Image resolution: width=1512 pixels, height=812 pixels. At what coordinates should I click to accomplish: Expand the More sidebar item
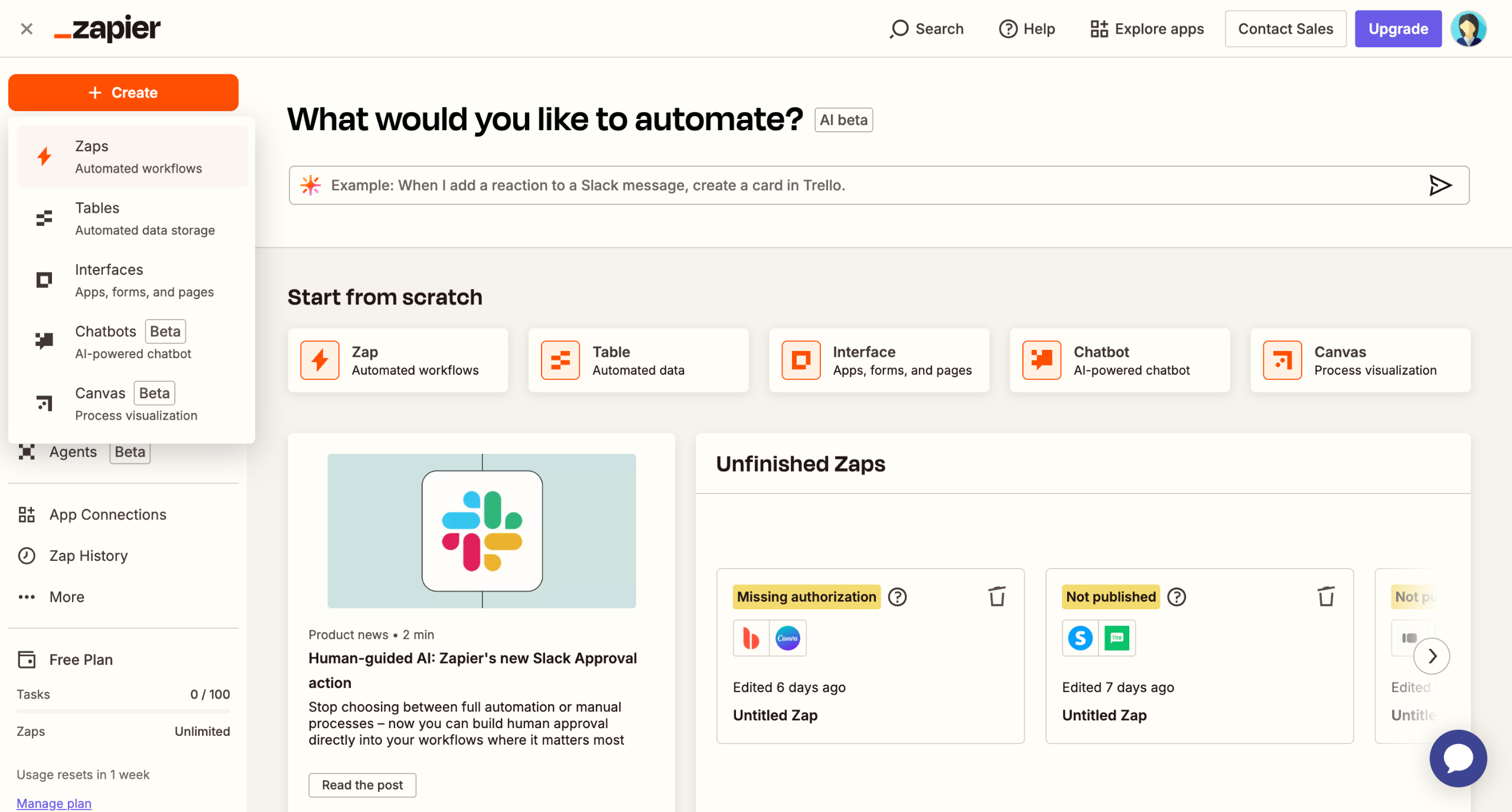pos(66,597)
